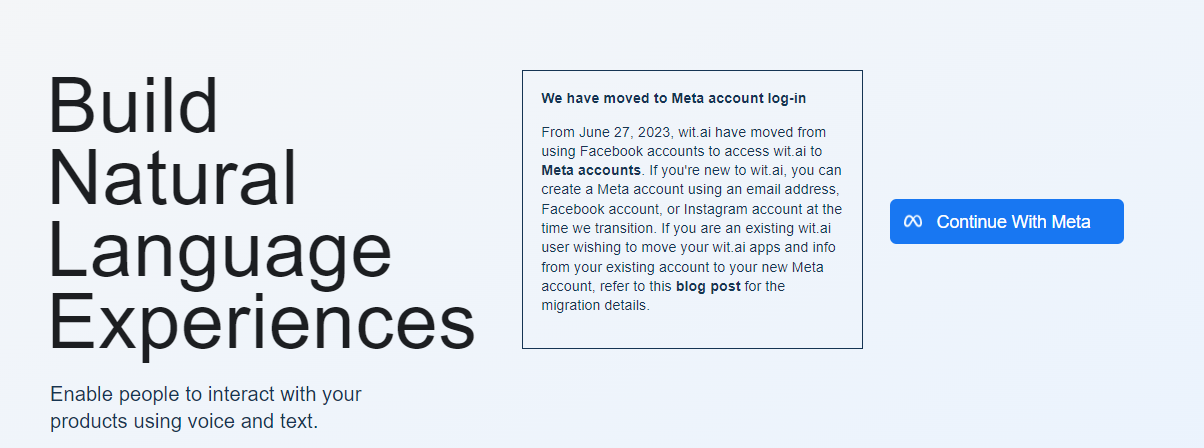Open the bold Meta accounts link
Image resolution: width=1204 pixels, height=448 pixels.
(591, 170)
